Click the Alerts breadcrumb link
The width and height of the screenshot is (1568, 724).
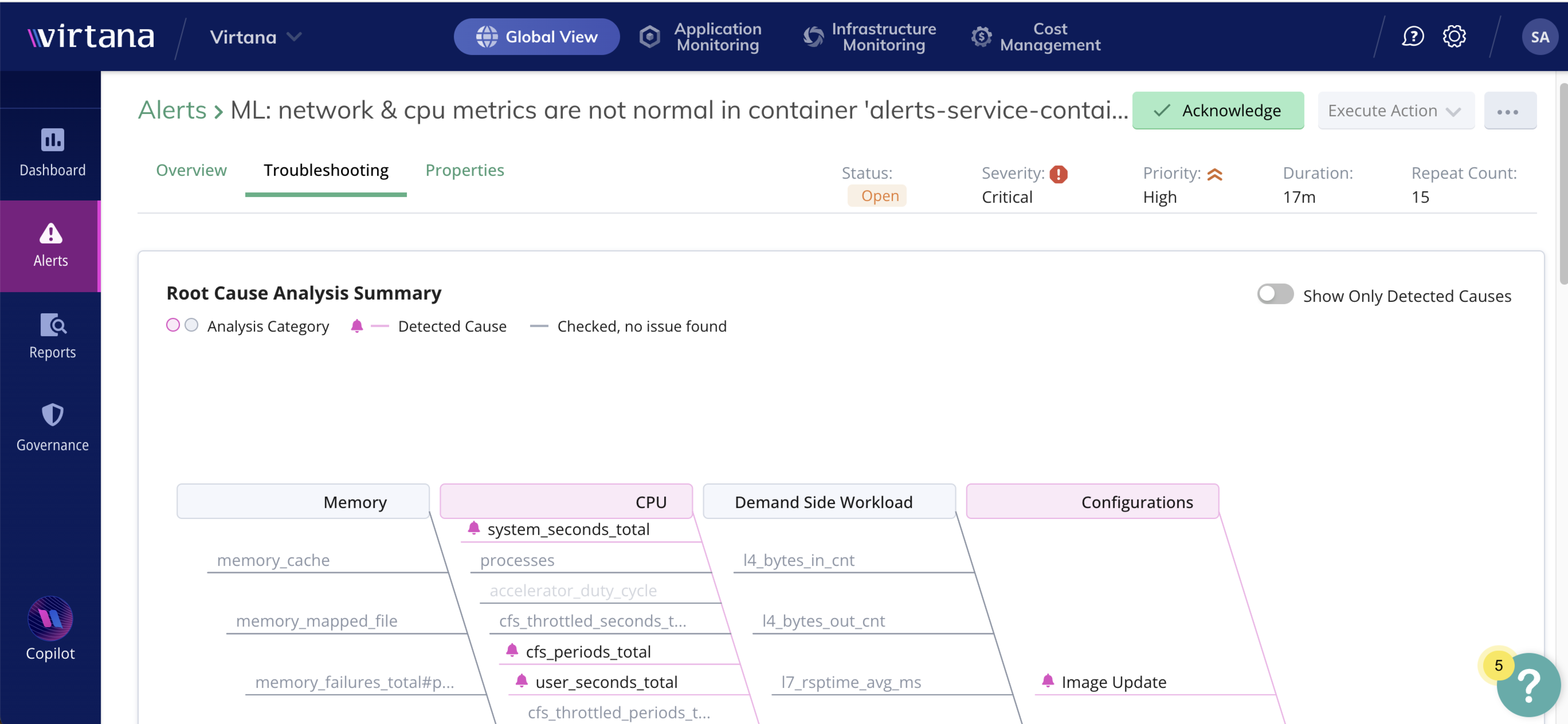click(173, 110)
